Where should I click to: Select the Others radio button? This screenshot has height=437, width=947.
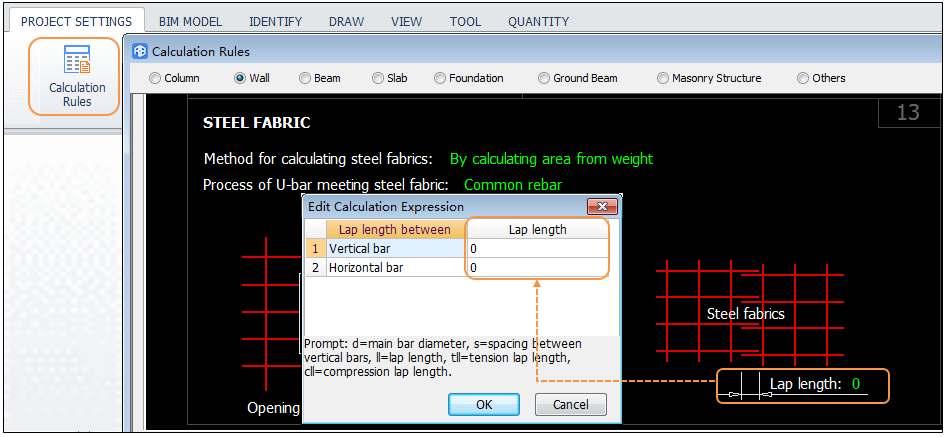pyautogui.click(x=802, y=78)
